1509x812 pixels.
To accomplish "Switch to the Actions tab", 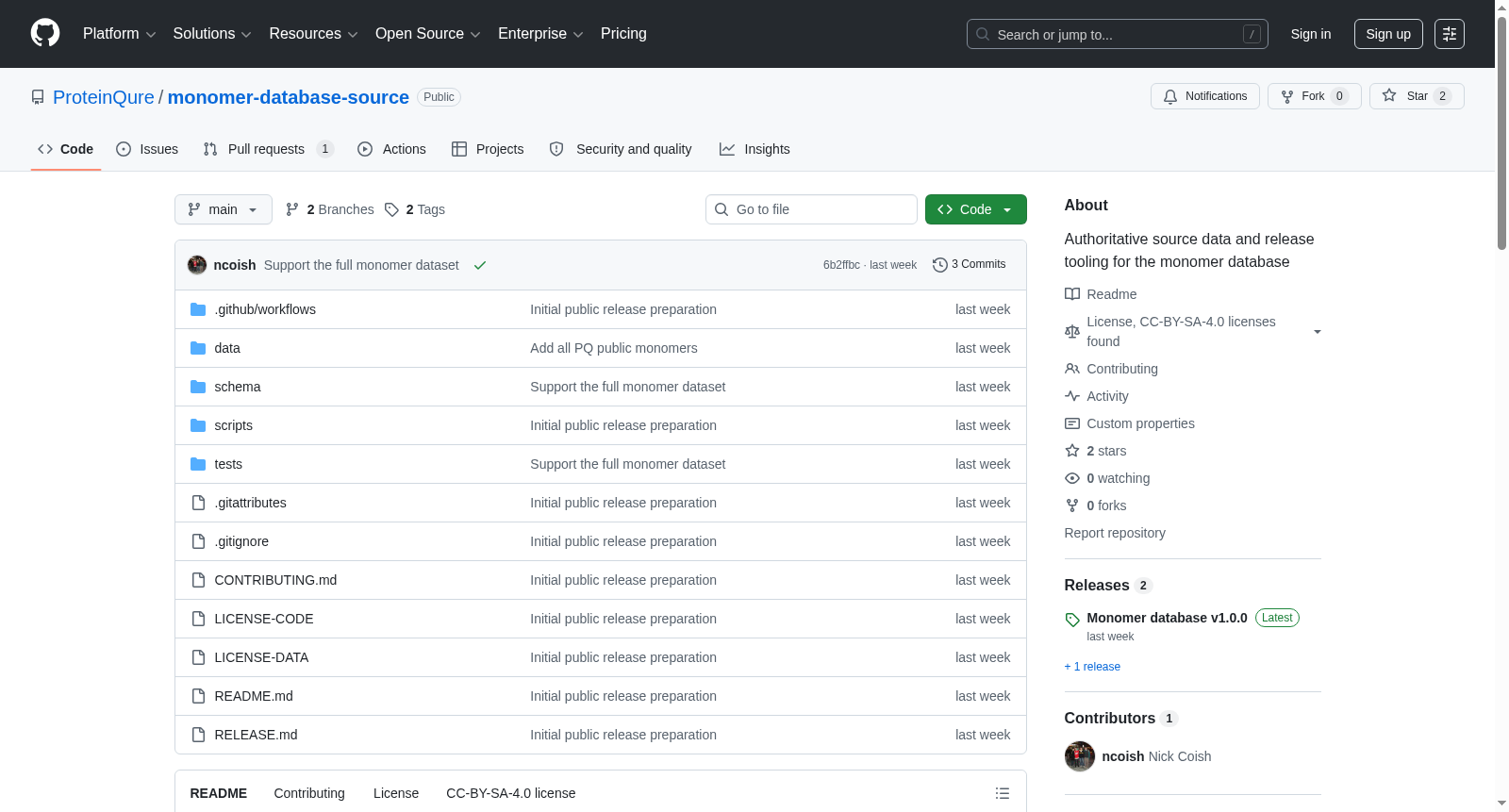I will pyautogui.click(x=391, y=149).
